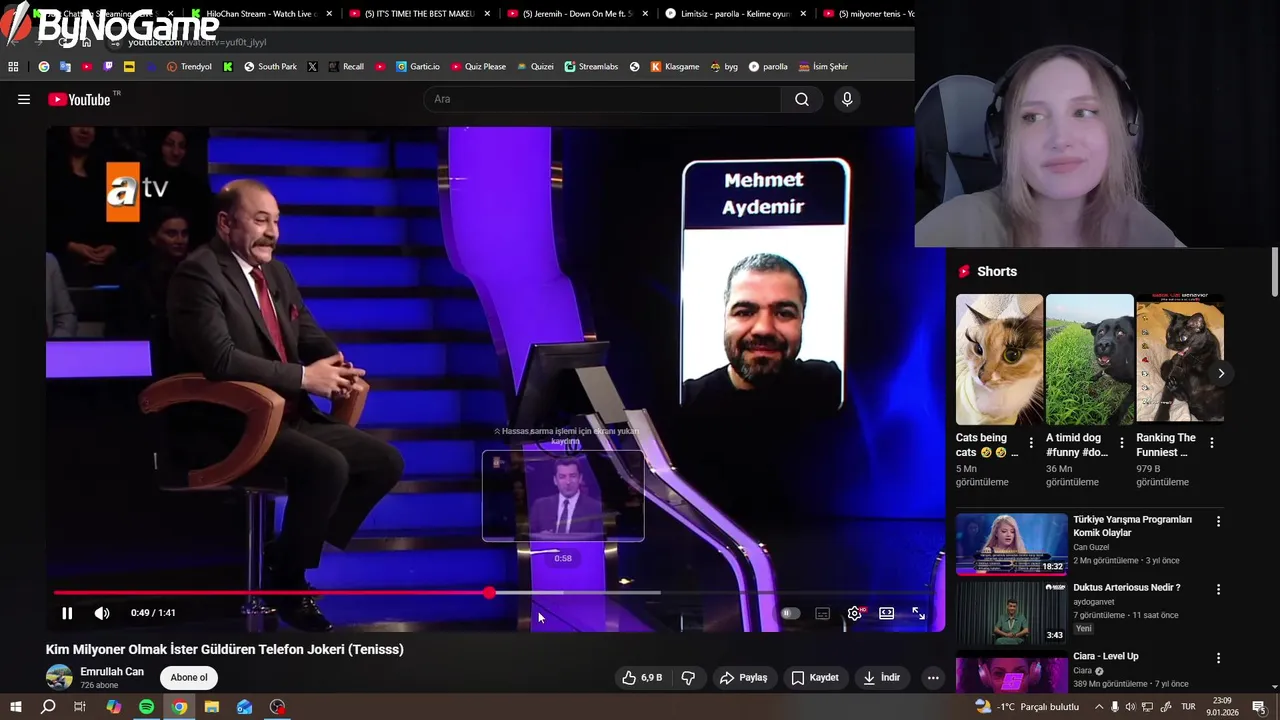
Task: Open A timid dog short thumbnail
Action: tap(1090, 359)
